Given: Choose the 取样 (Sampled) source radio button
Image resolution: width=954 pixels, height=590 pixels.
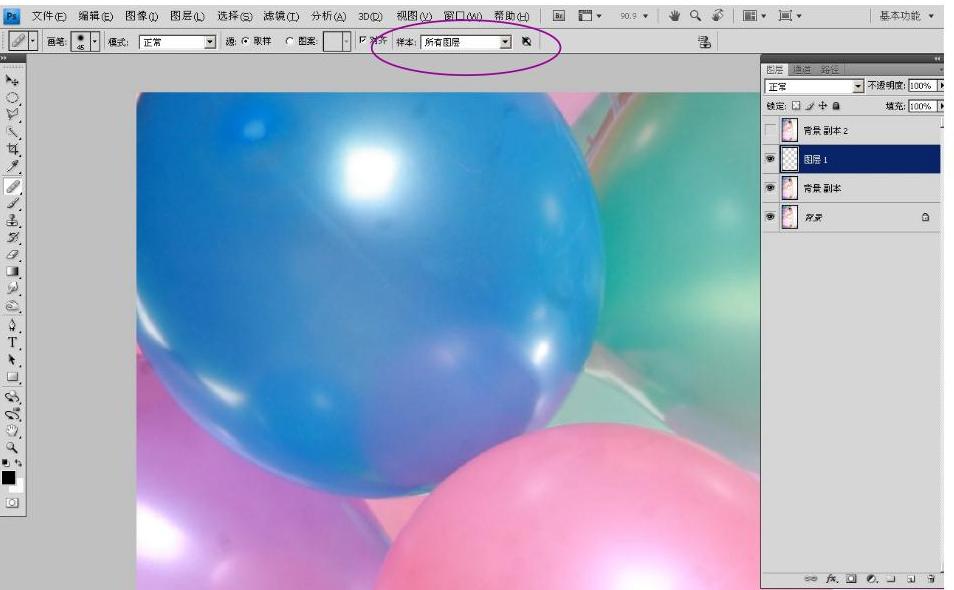Looking at the screenshot, I should [246, 41].
